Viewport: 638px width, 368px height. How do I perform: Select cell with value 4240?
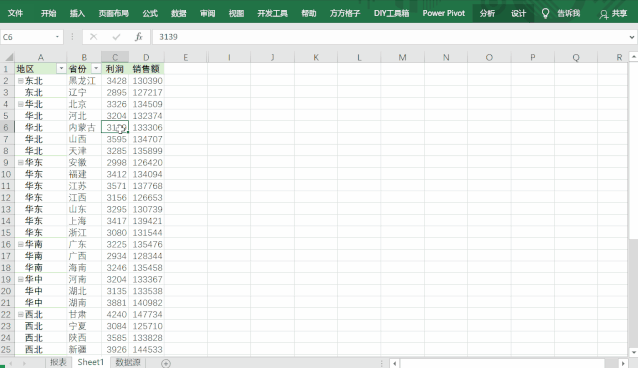(115, 314)
